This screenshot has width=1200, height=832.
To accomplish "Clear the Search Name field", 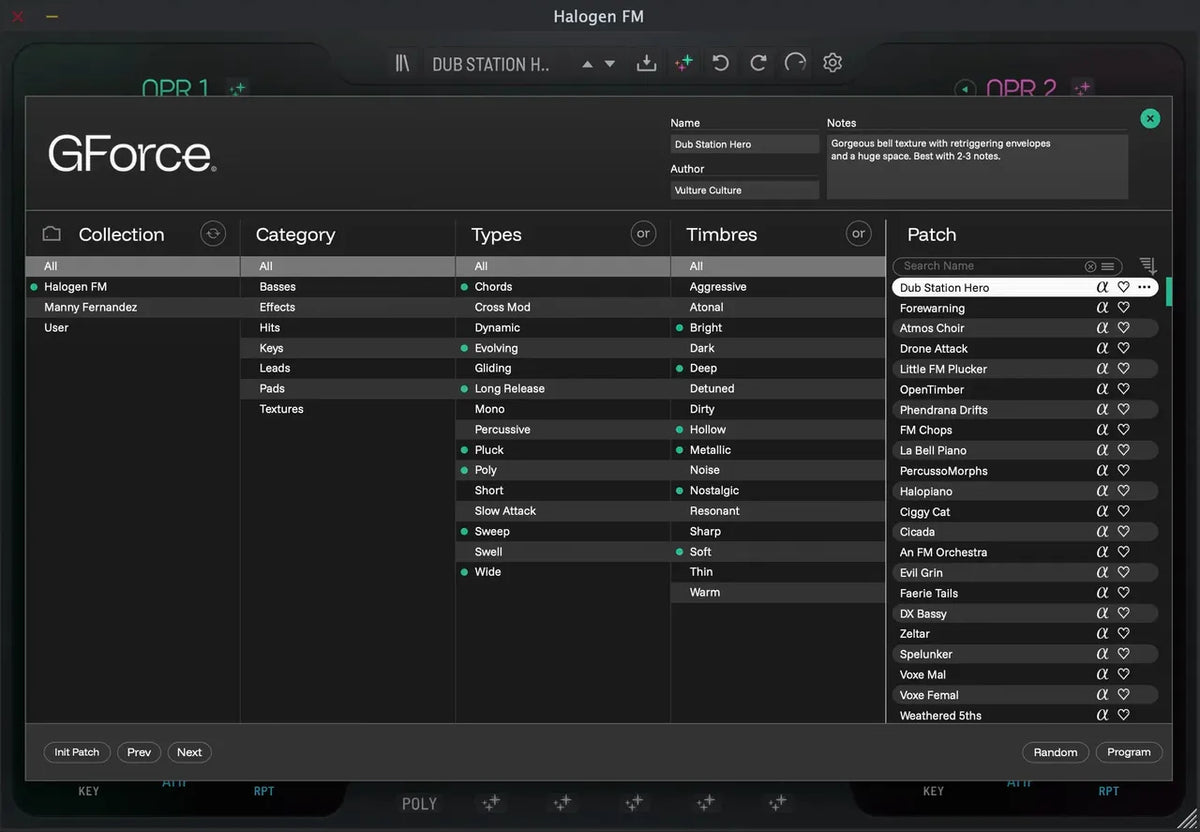I will (1090, 266).
